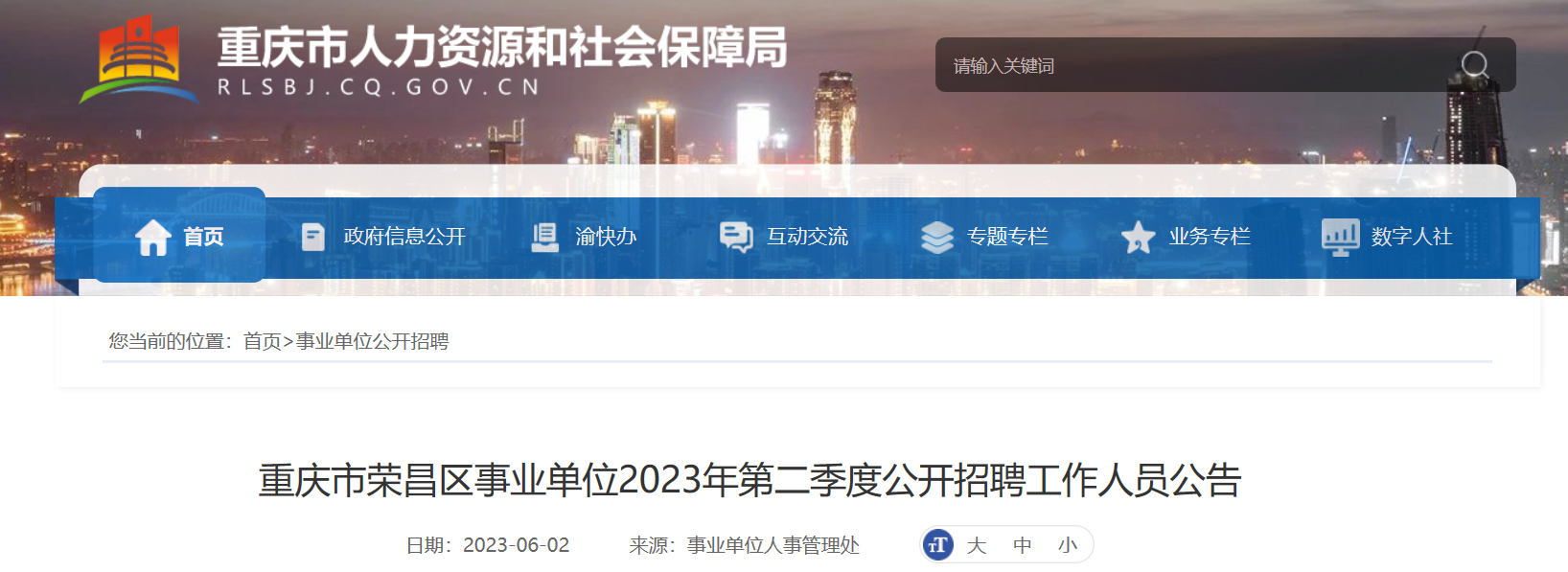1568x572 pixels.
Task: Focus the 请输入关键词 search field
Action: tap(1198, 65)
